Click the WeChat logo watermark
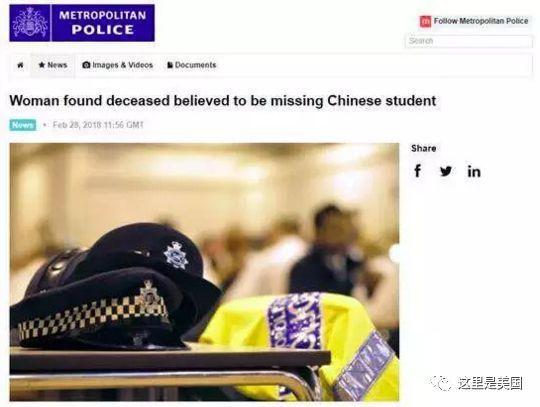540x407 pixels. [x=442, y=383]
